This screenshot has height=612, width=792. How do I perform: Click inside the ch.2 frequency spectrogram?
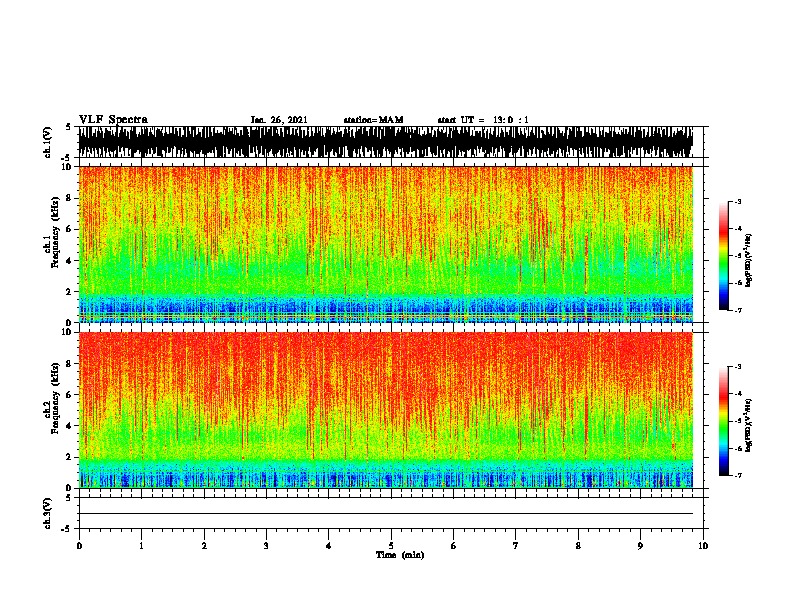tap(386, 410)
